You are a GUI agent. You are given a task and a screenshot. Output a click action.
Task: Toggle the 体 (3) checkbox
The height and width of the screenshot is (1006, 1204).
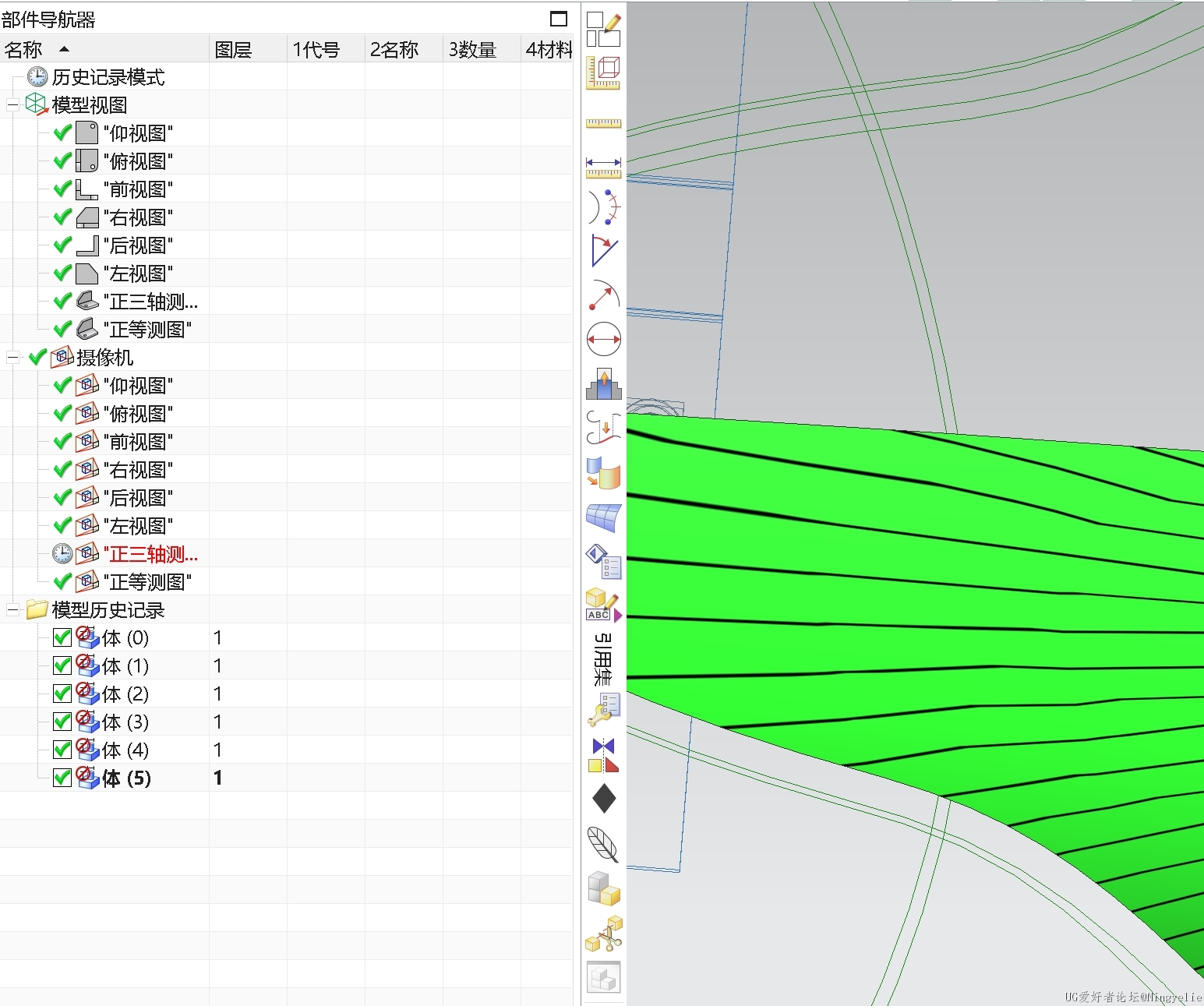coord(62,722)
